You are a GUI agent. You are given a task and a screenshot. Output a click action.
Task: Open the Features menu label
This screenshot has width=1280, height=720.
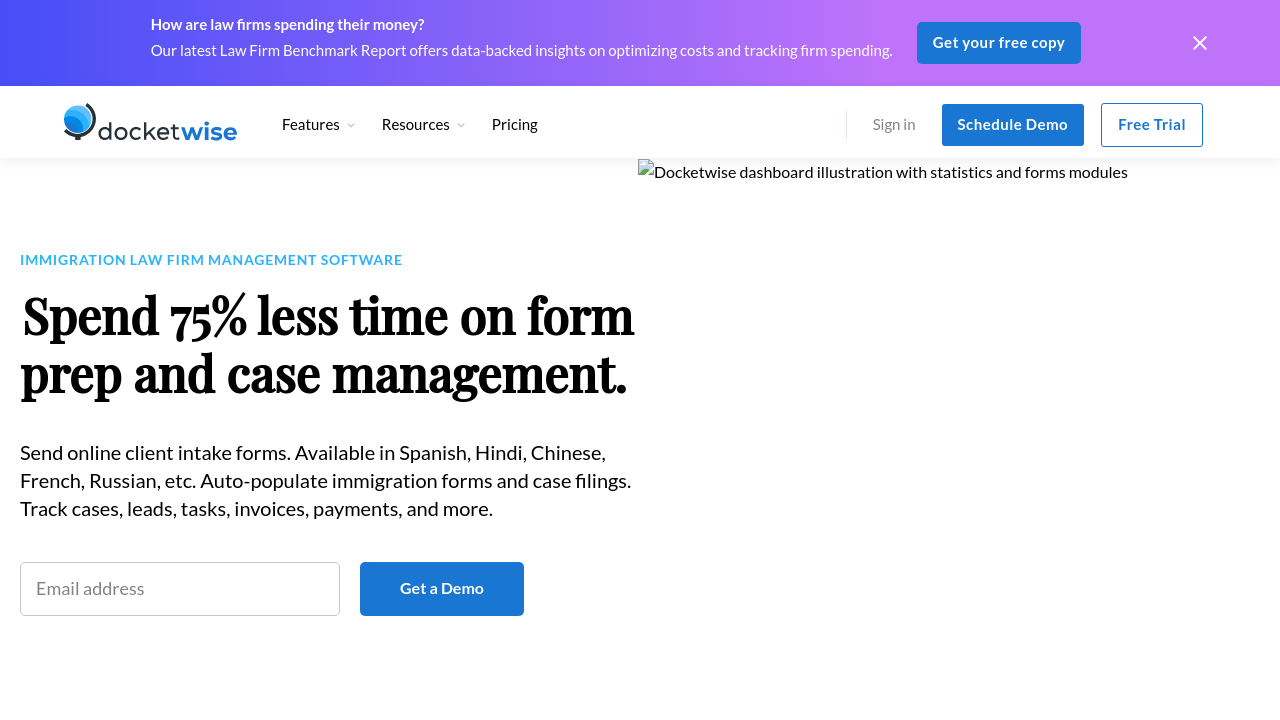pyautogui.click(x=310, y=125)
